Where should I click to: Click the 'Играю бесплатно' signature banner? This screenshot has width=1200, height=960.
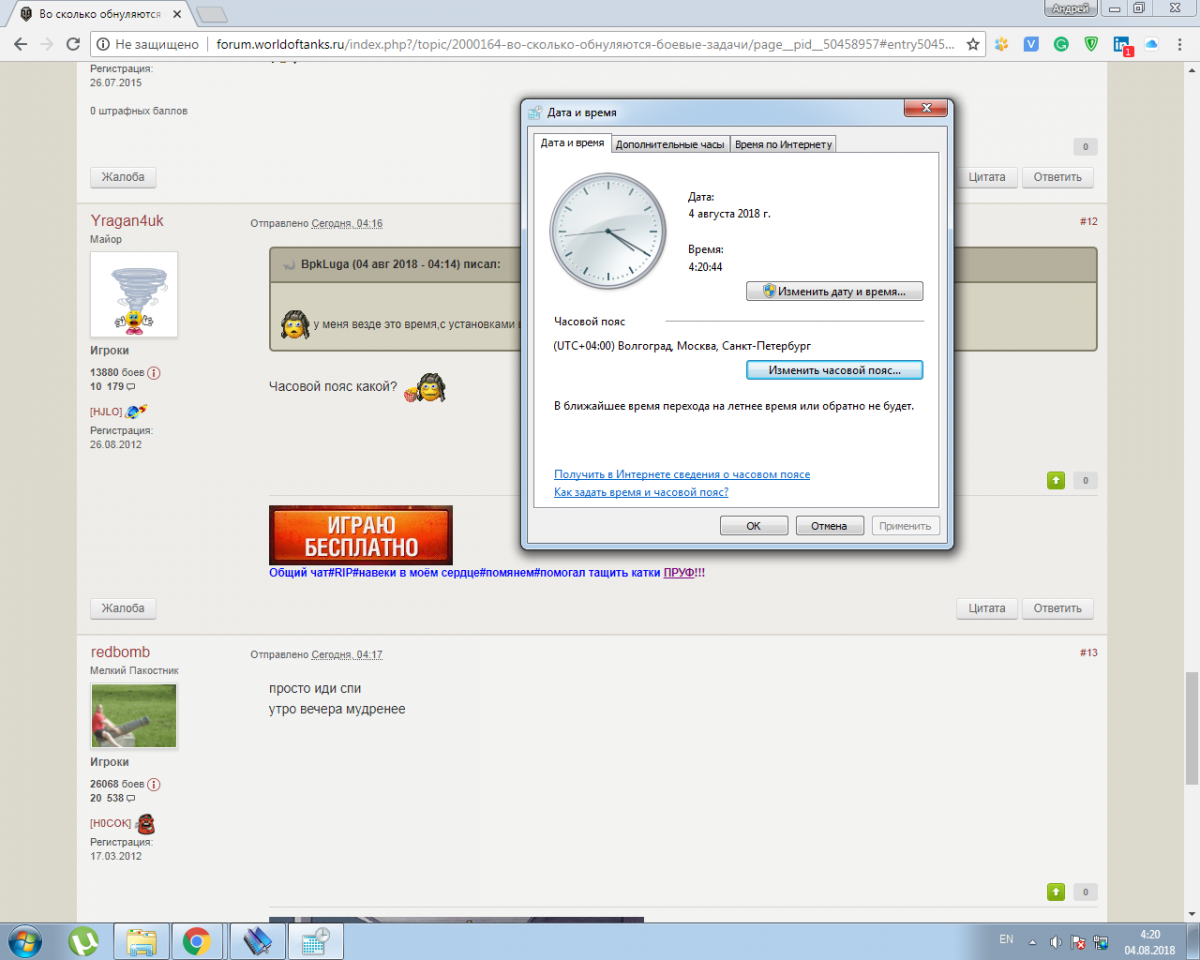[x=360, y=535]
